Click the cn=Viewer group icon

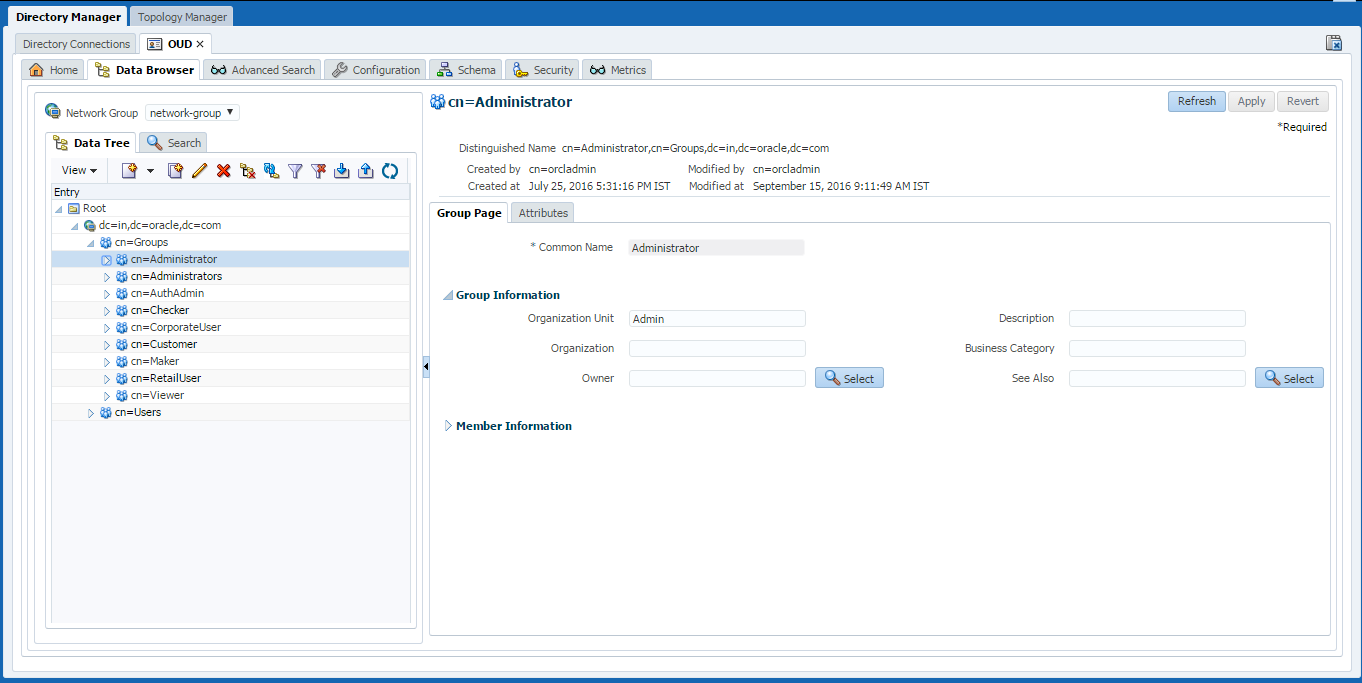click(x=122, y=395)
